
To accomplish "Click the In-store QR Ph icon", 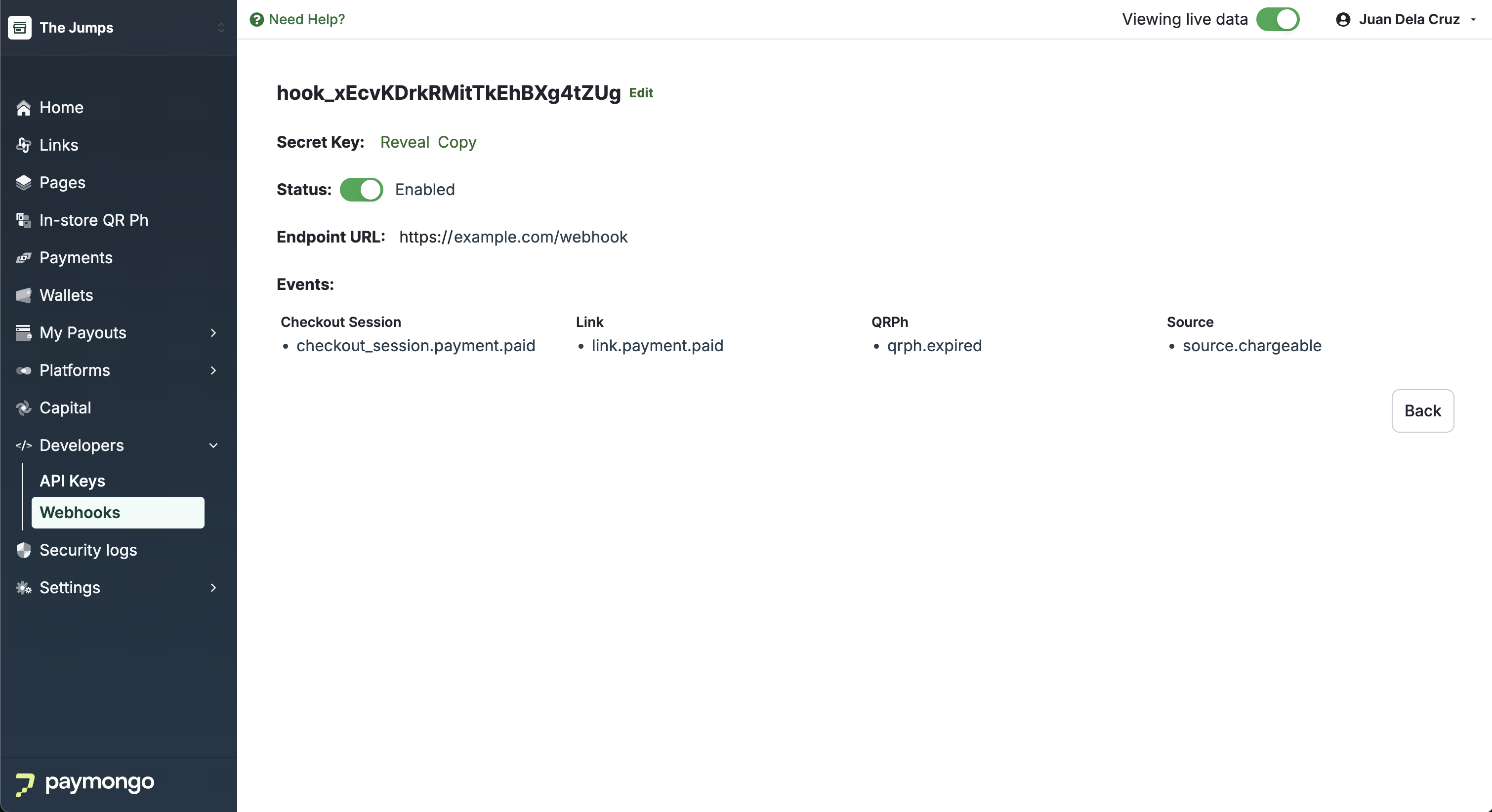I will tap(23, 220).
